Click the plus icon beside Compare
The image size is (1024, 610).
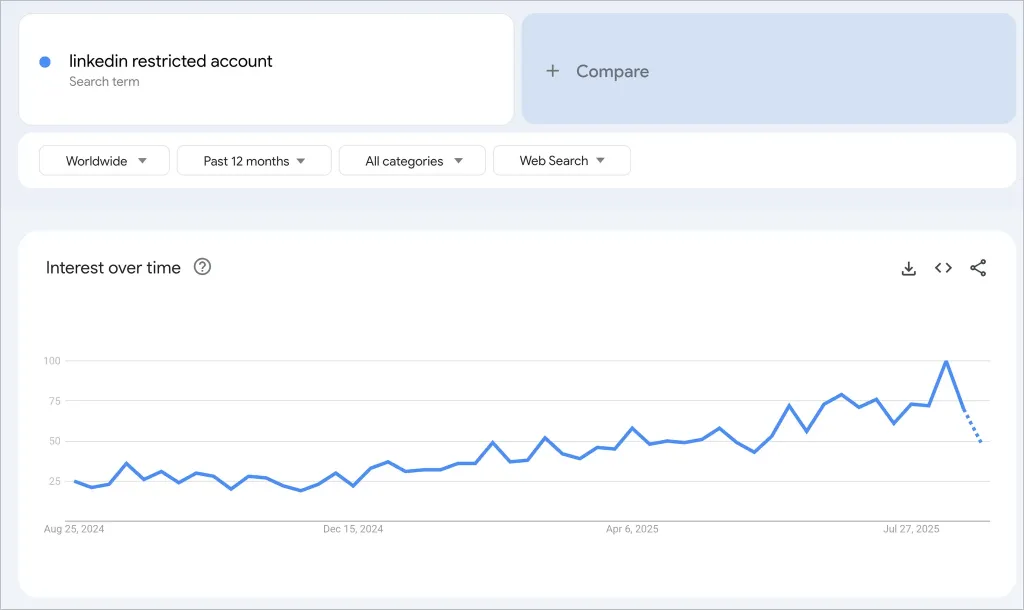tap(552, 71)
